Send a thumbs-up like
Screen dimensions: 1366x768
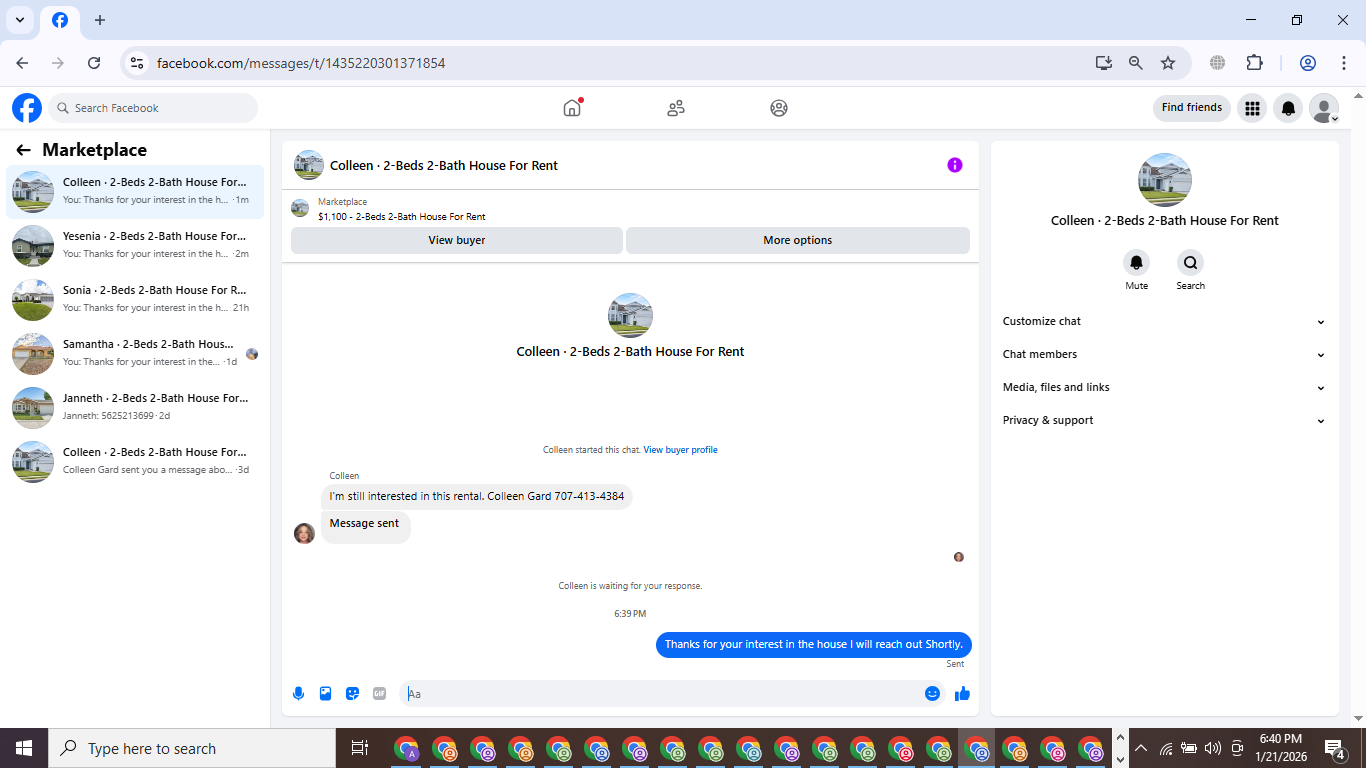pyautogui.click(x=962, y=693)
